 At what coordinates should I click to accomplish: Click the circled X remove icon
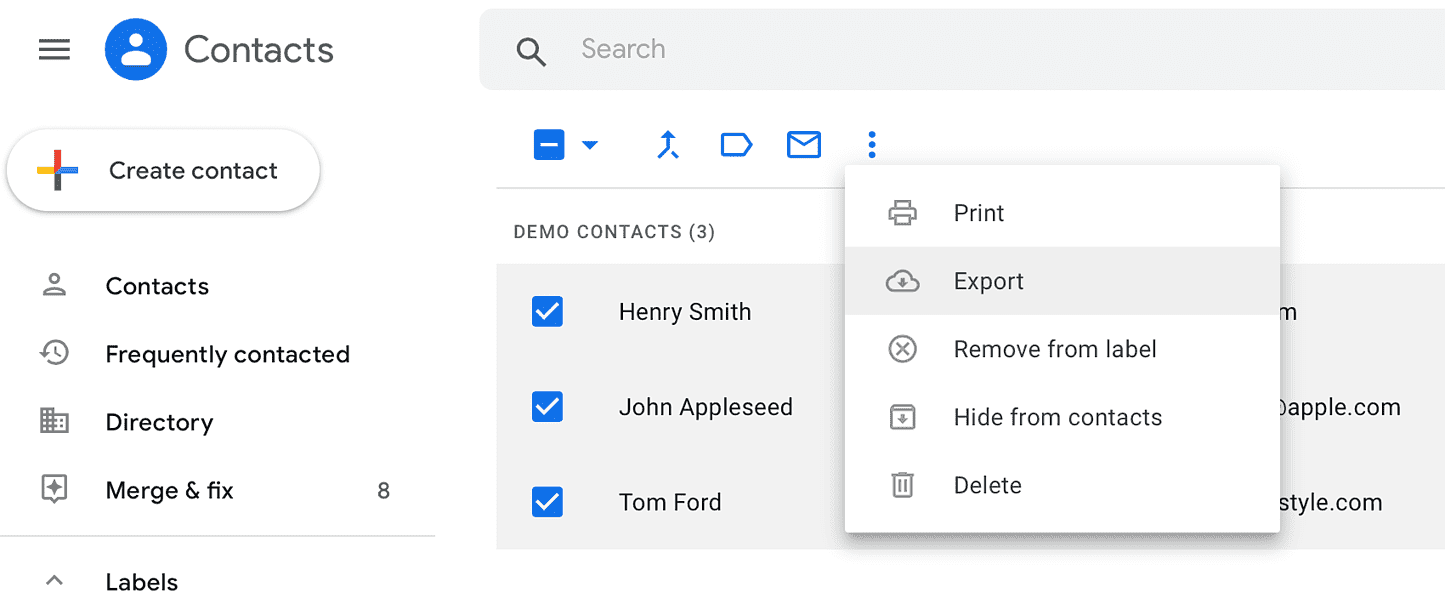[903, 349]
